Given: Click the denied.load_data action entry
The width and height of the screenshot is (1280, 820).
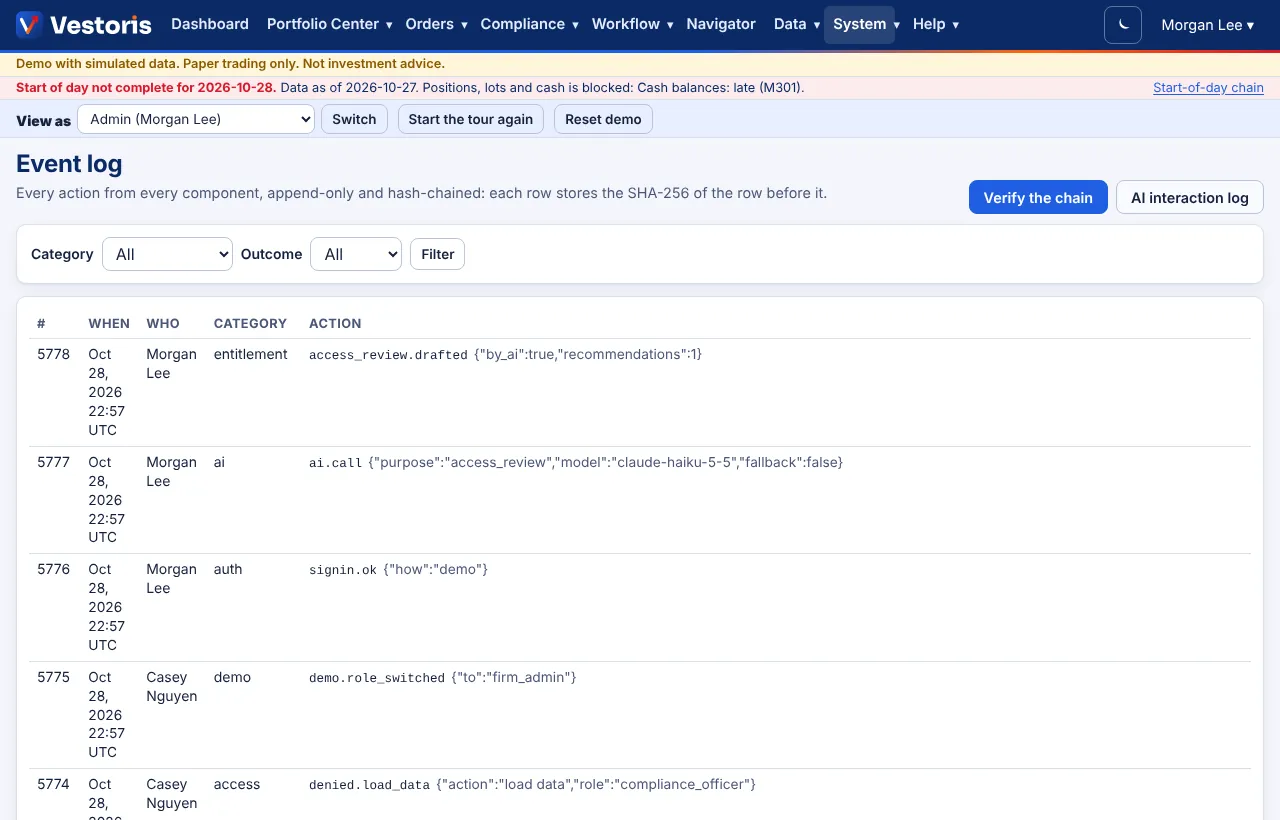Looking at the screenshot, I should click(x=369, y=784).
